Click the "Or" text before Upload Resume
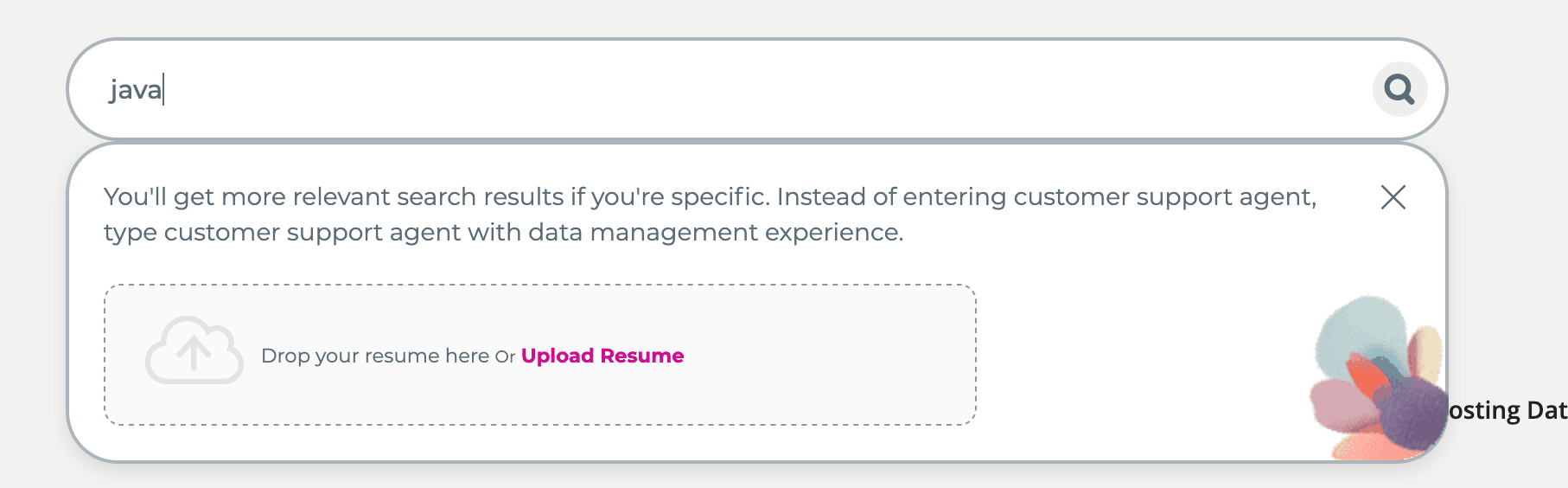1568x488 pixels. pyautogui.click(x=505, y=356)
